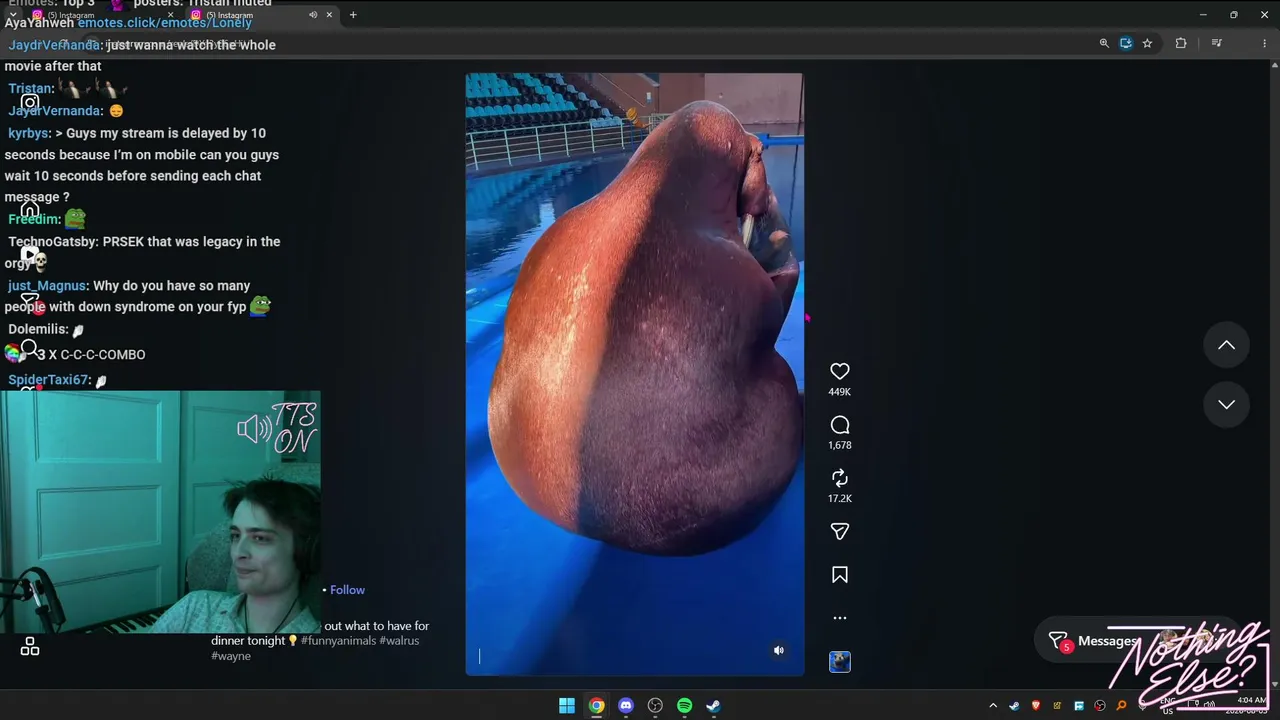Click the 449K likes count
Viewport: 1280px width, 720px height.
click(840, 392)
